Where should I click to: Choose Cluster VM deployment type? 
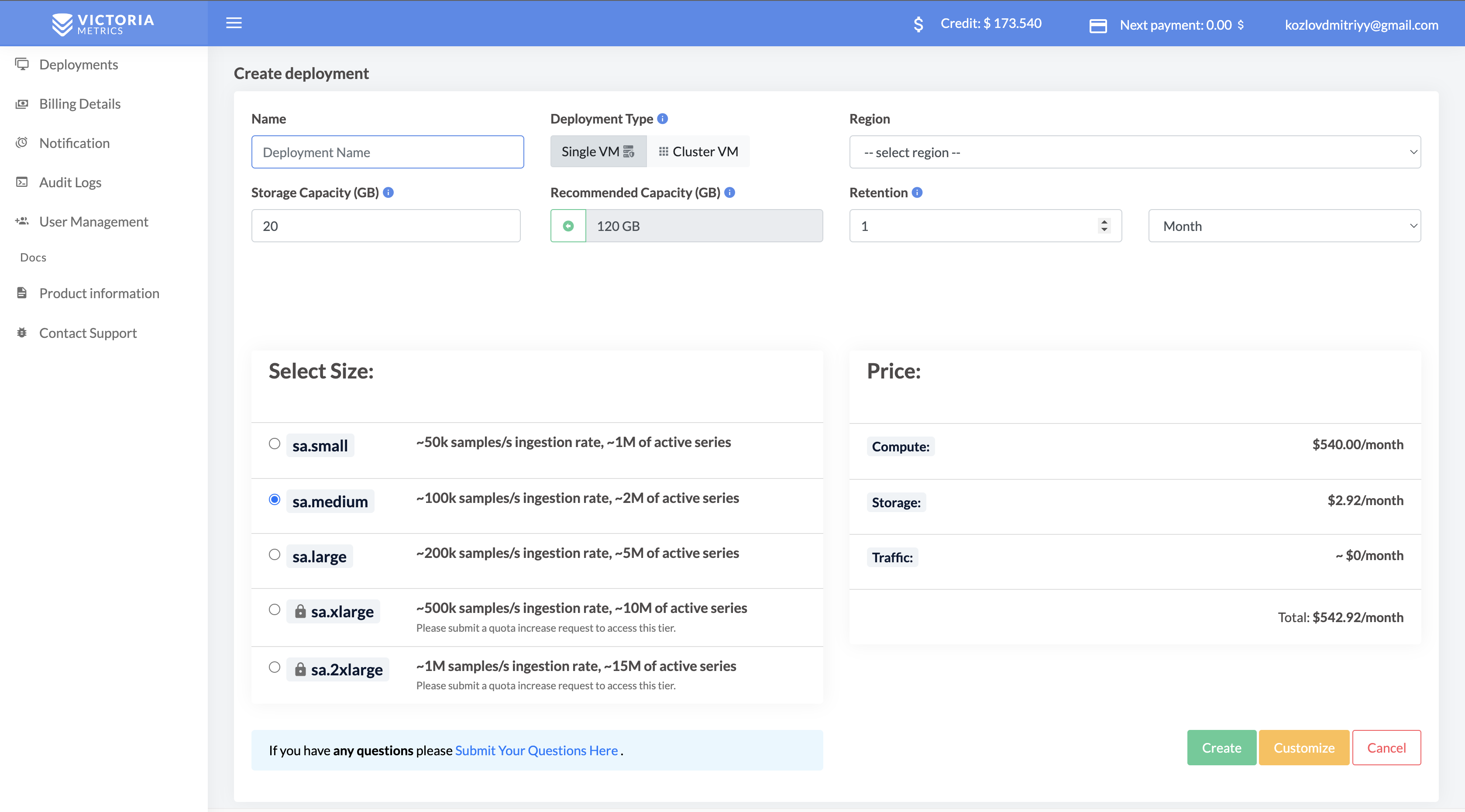point(698,151)
